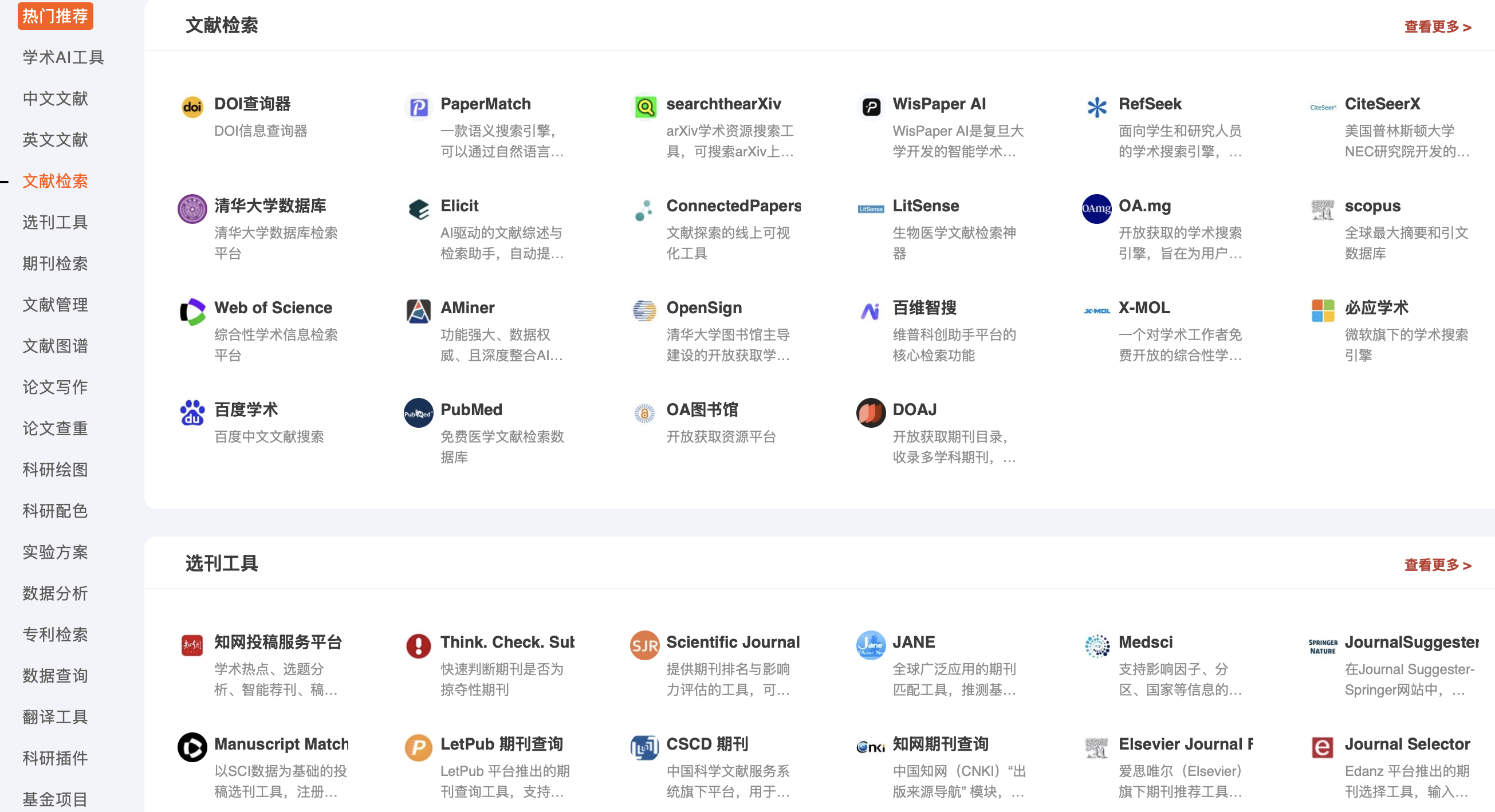Open the 清华大学数据库 purple seal icon
Image resolution: width=1495 pixels, height=812 pixels.
[x=192, y=210]
